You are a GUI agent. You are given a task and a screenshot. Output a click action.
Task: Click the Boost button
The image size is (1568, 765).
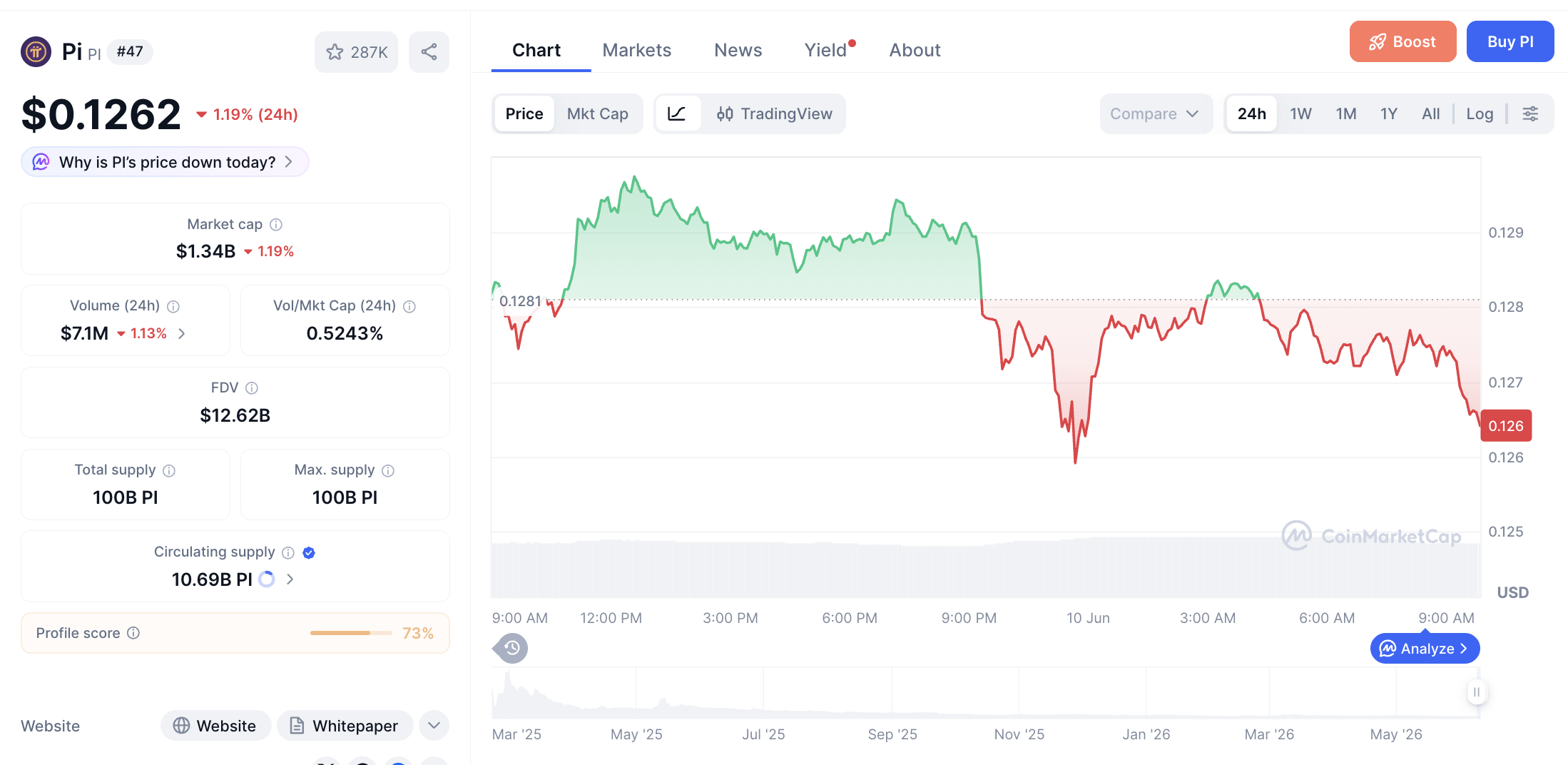tap(1402, 41)
